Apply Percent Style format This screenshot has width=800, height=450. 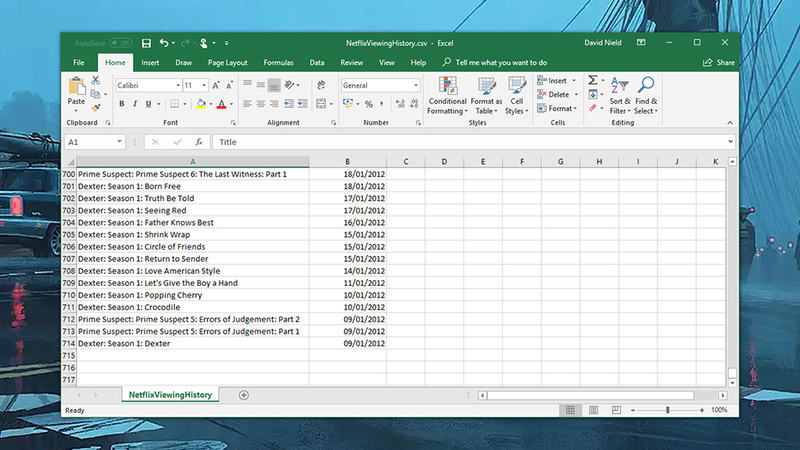(x=368, y=104)
